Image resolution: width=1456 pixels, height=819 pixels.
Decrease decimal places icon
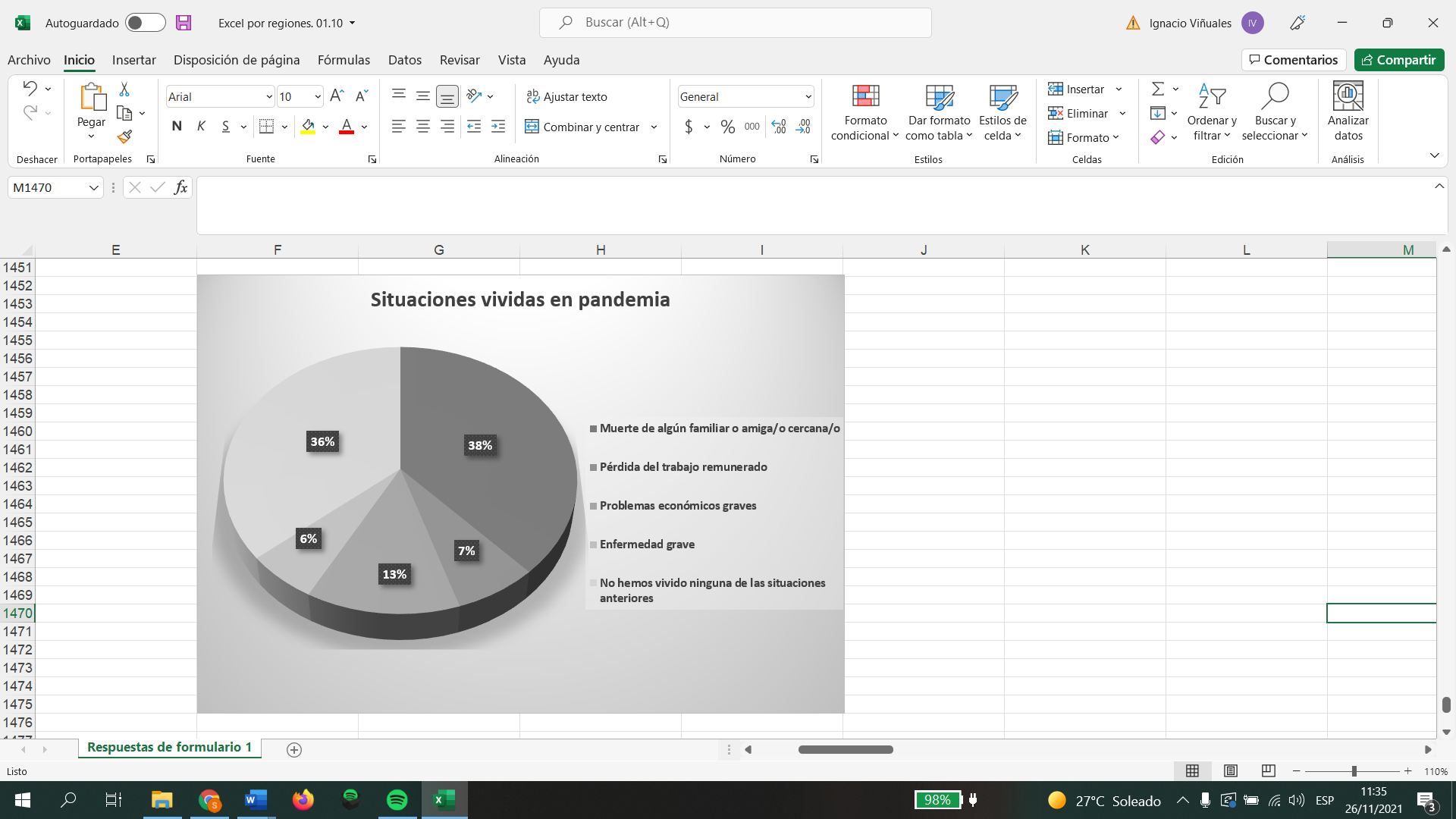coord(804,127)
